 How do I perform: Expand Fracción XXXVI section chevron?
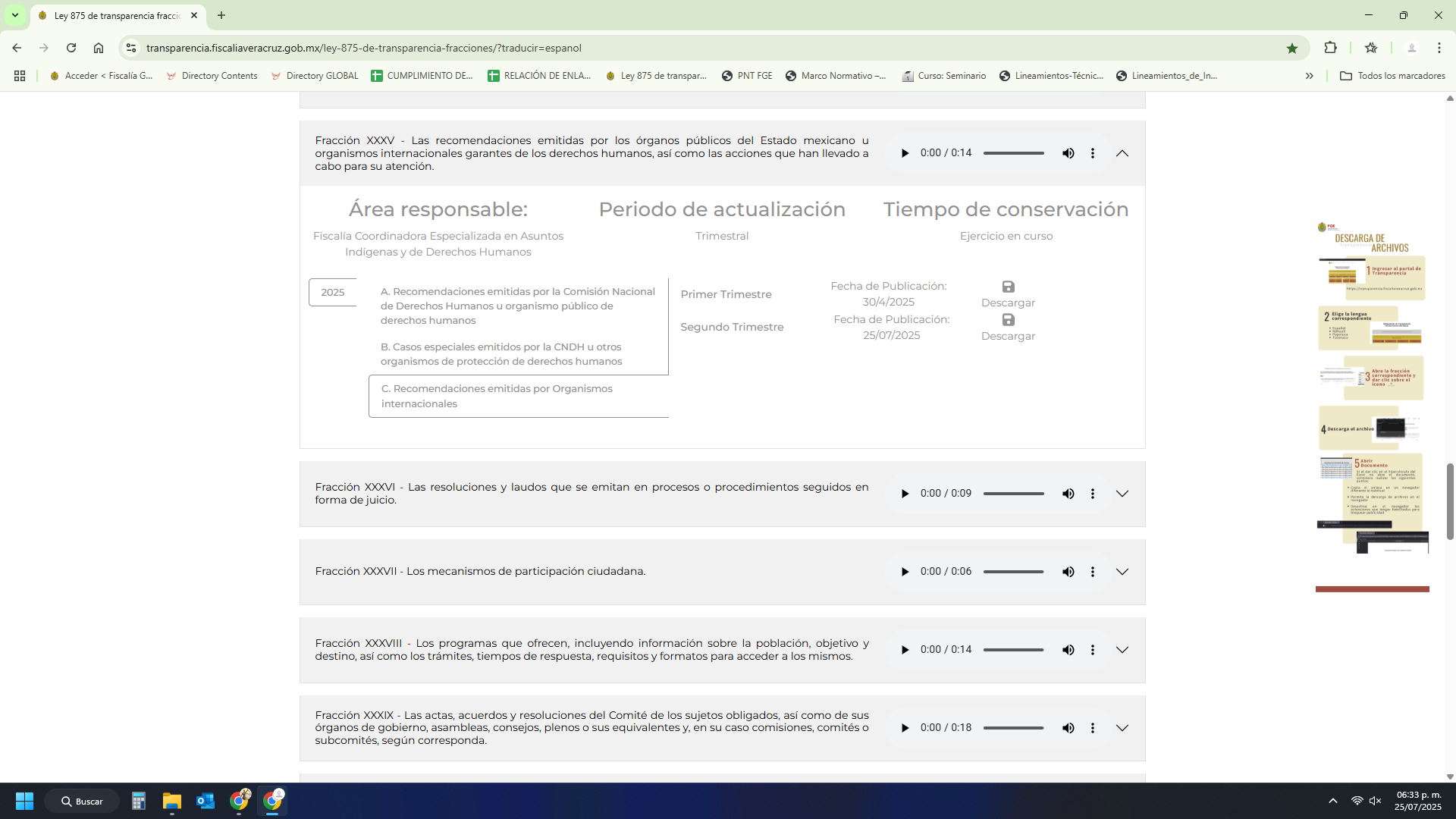point(1122,494)
